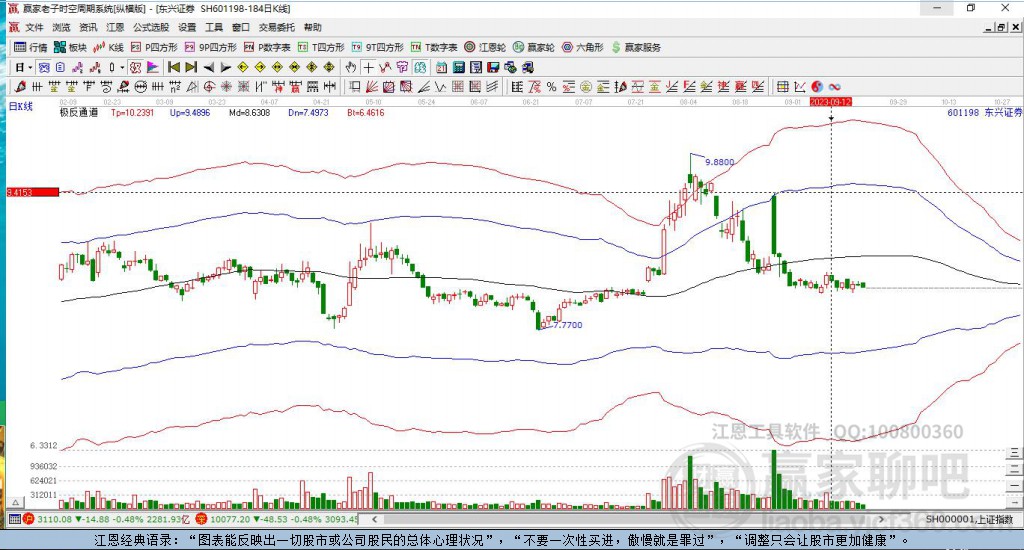Open the calculator icon
1024x550 pixels.
pos(458,67)
